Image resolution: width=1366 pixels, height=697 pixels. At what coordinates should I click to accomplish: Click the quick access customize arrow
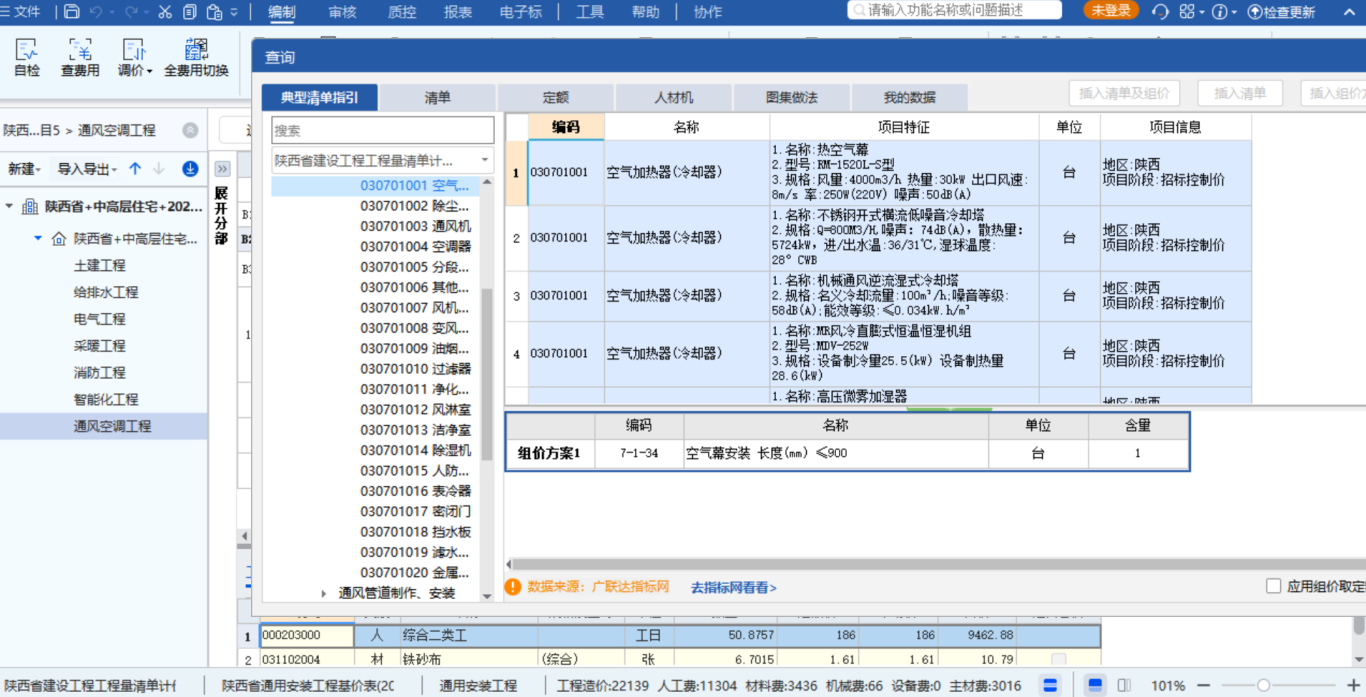click(x=235, y=12)
